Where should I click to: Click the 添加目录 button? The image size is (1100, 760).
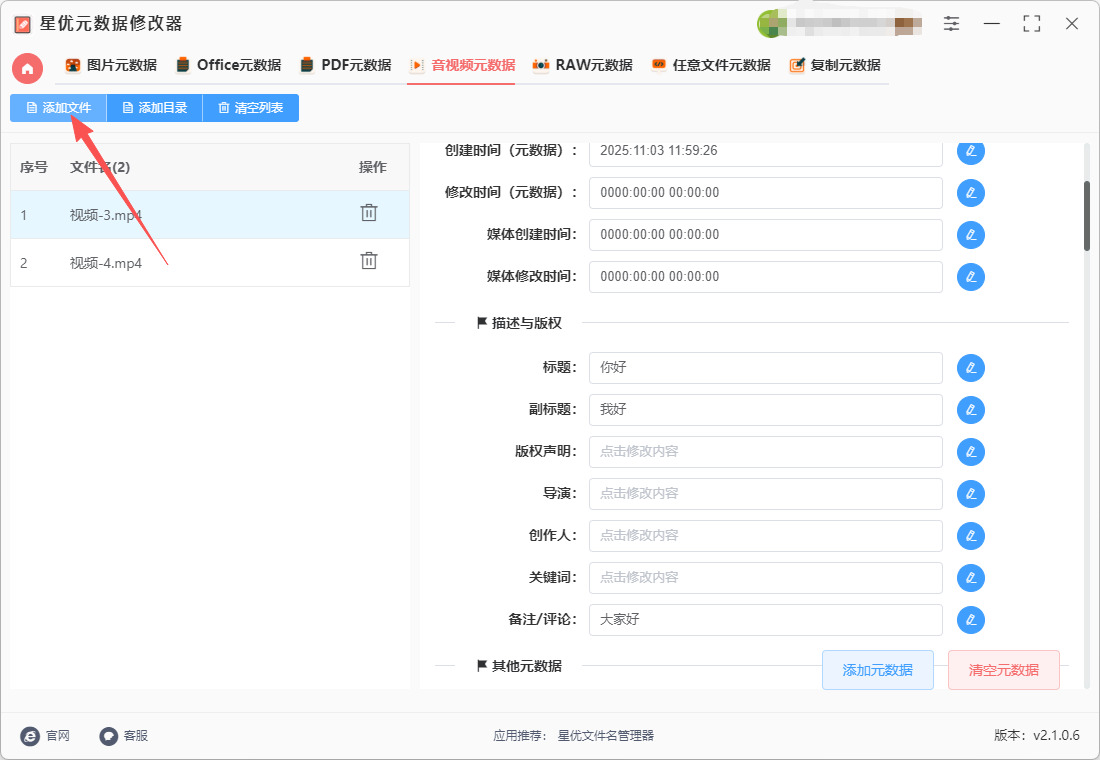tap(154, 108)
